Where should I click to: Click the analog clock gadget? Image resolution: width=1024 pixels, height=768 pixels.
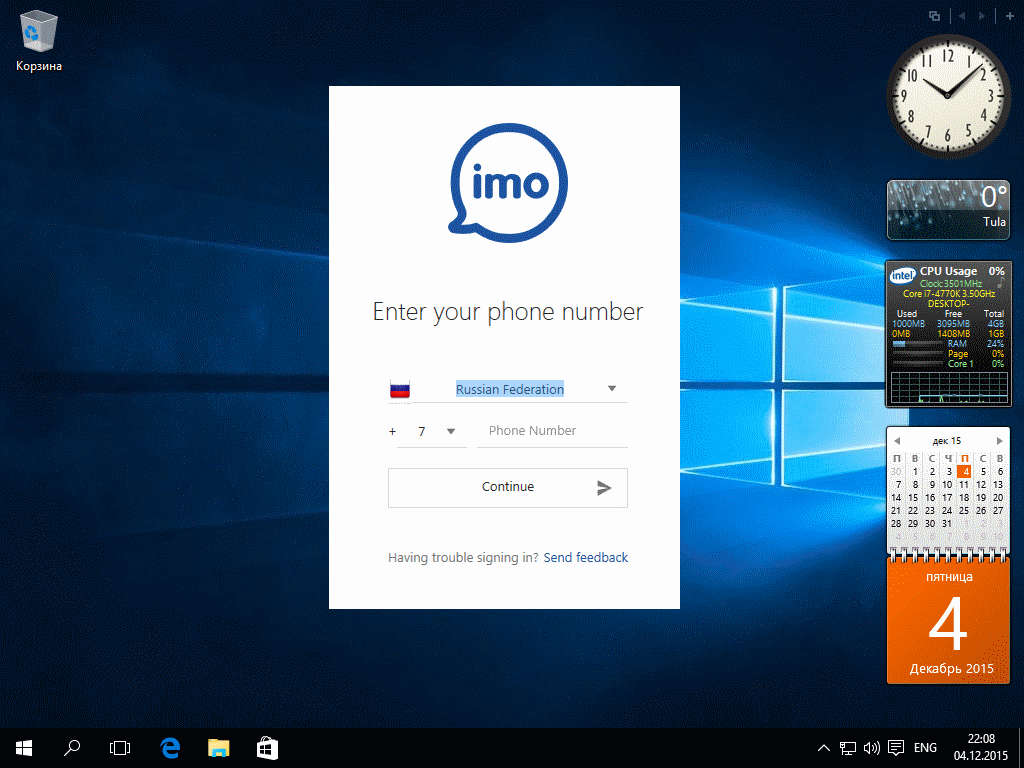pyautogui.click(x=948, y=95)
